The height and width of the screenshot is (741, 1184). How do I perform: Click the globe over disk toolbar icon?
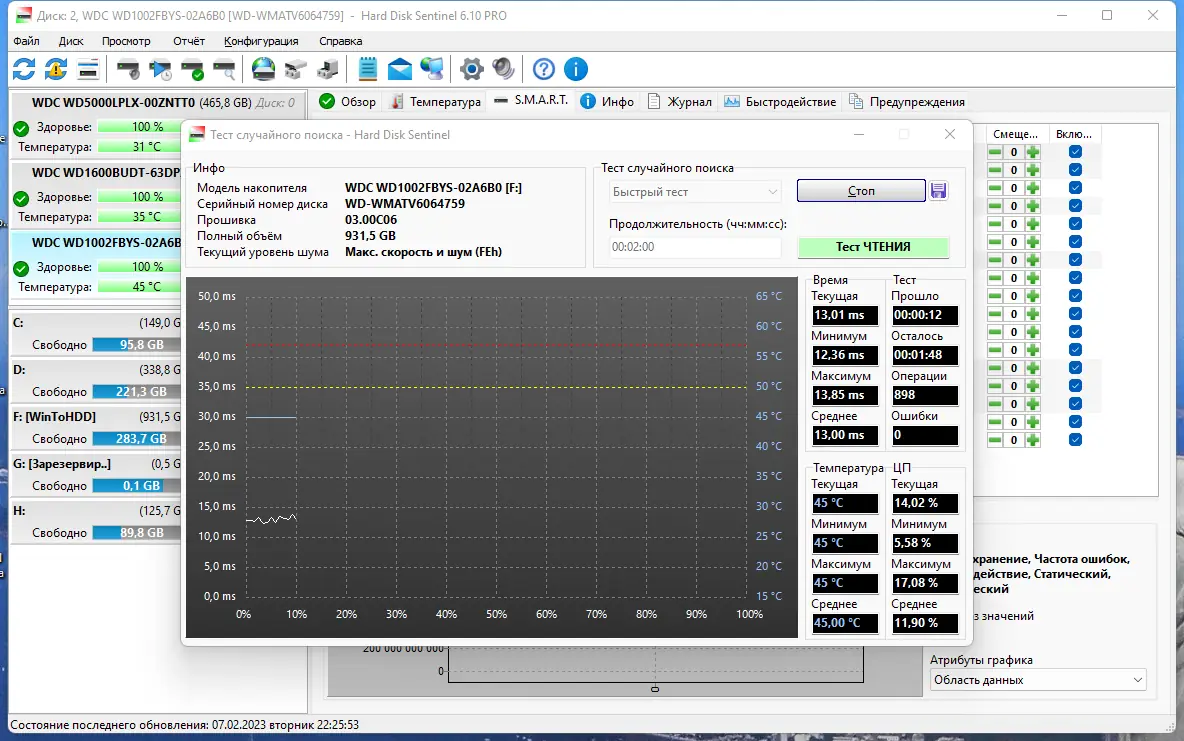pos(264,69)
